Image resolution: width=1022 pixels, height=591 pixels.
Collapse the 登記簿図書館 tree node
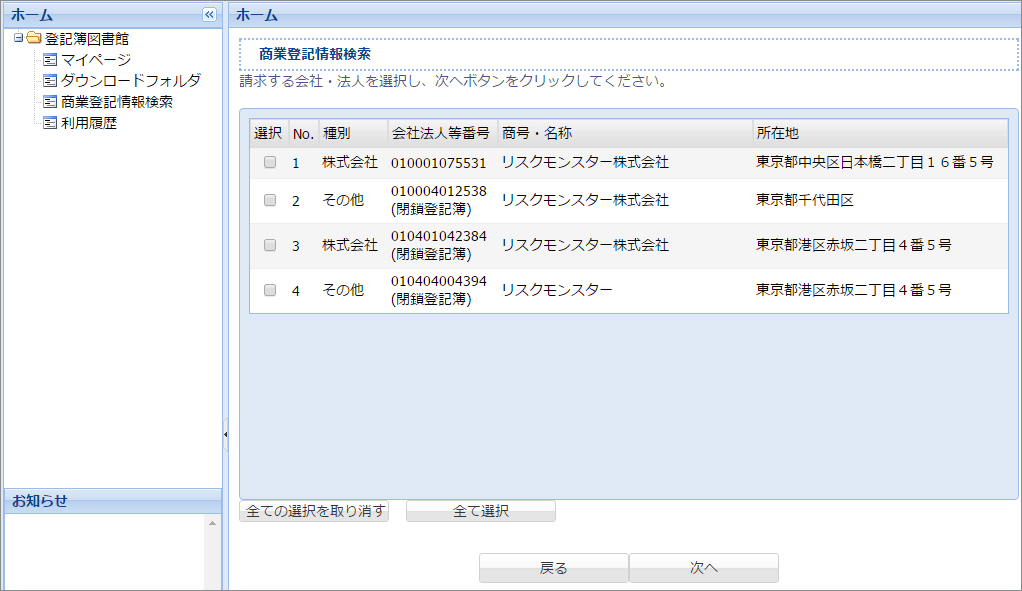pos(19,39)
